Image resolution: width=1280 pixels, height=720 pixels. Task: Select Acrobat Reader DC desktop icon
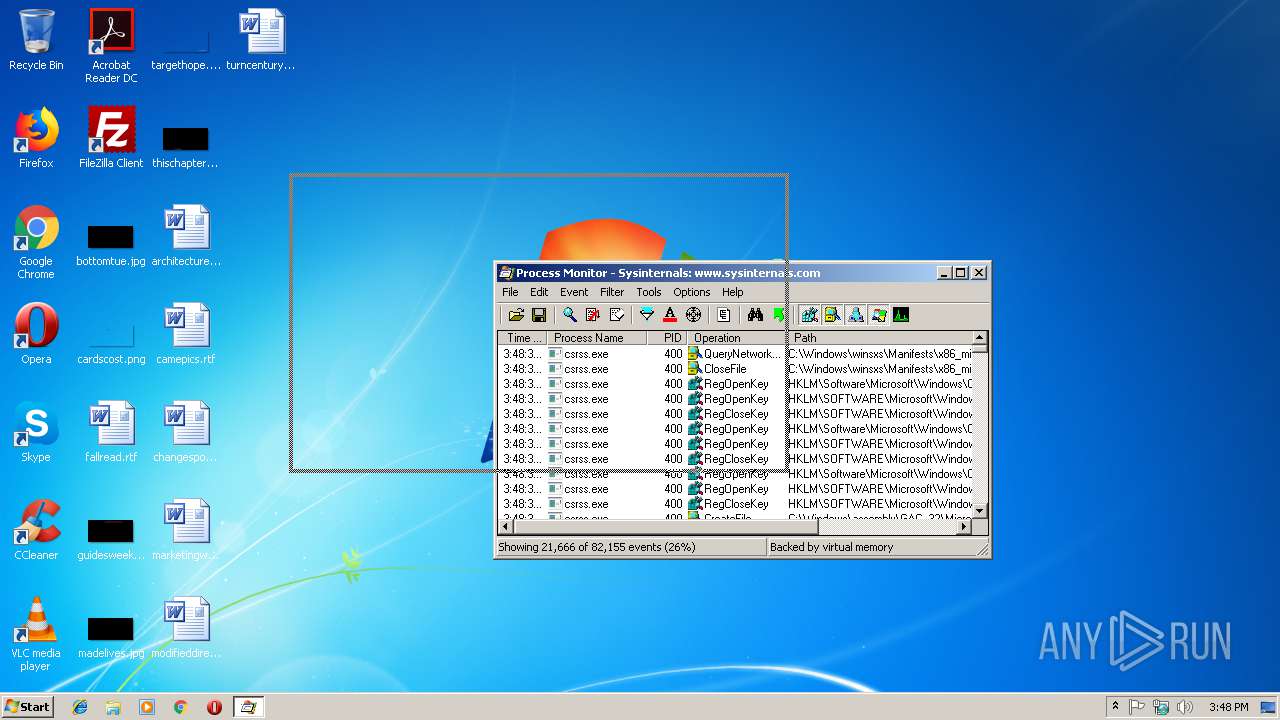coord(111,46)
